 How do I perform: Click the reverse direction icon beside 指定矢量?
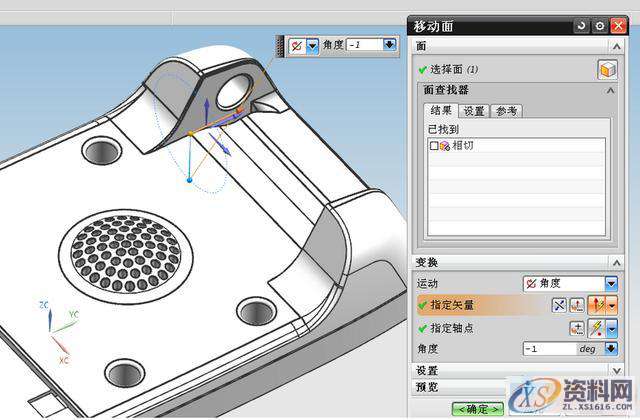click(559, 305)
